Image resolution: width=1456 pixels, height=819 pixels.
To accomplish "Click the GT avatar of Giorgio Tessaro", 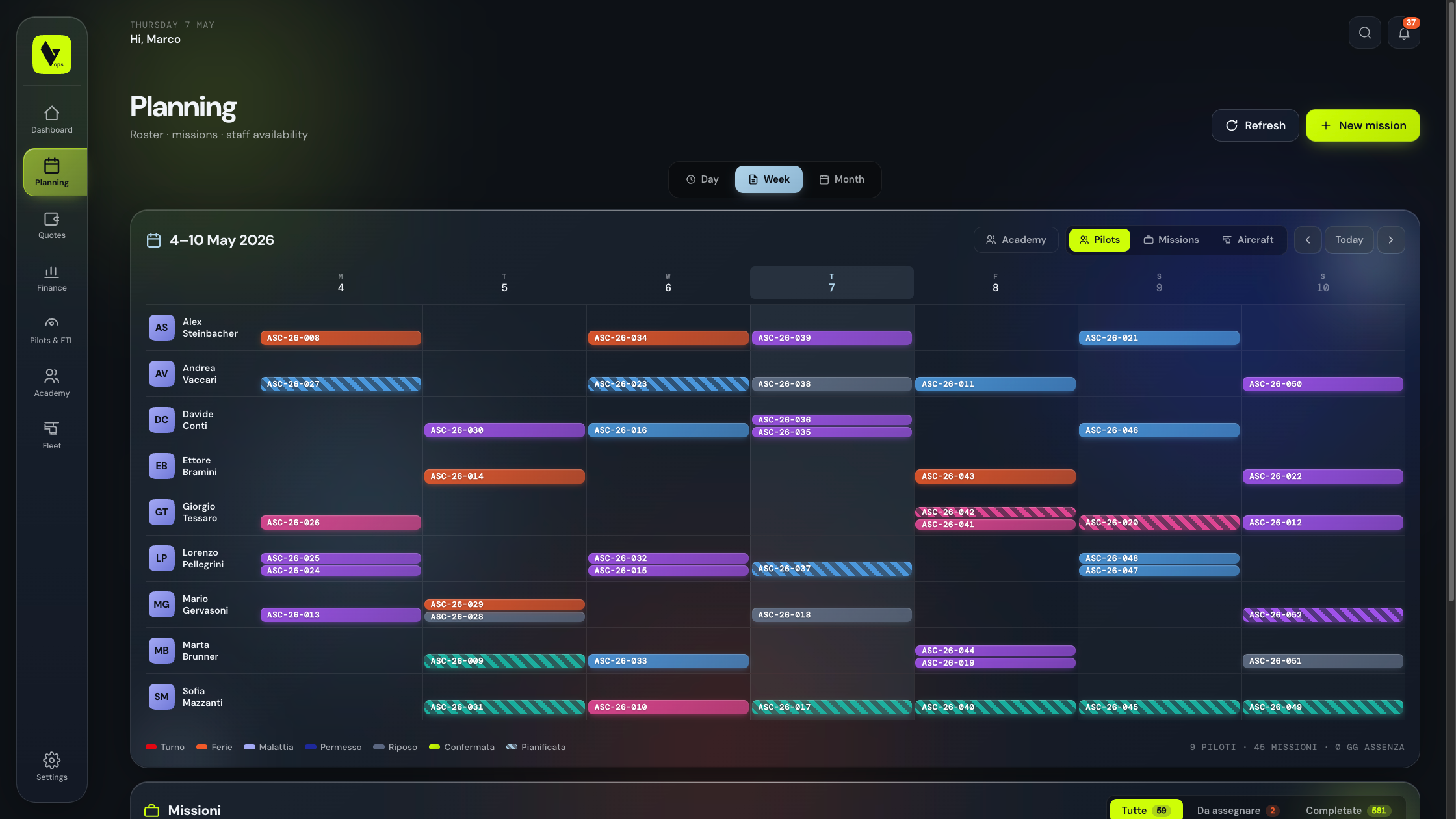I will tap(162, 512).
